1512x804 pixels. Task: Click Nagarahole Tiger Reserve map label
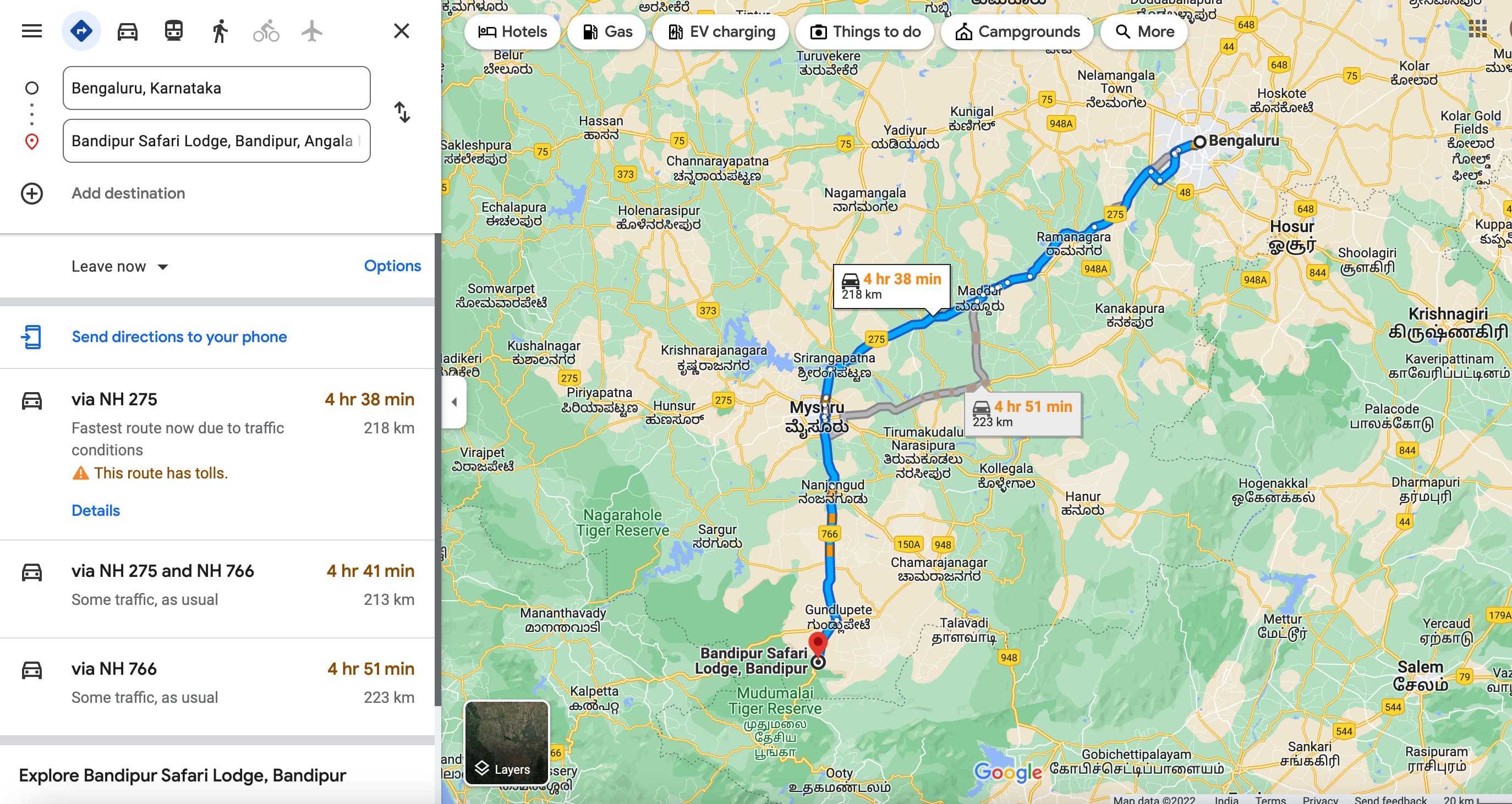pos(622,522)
